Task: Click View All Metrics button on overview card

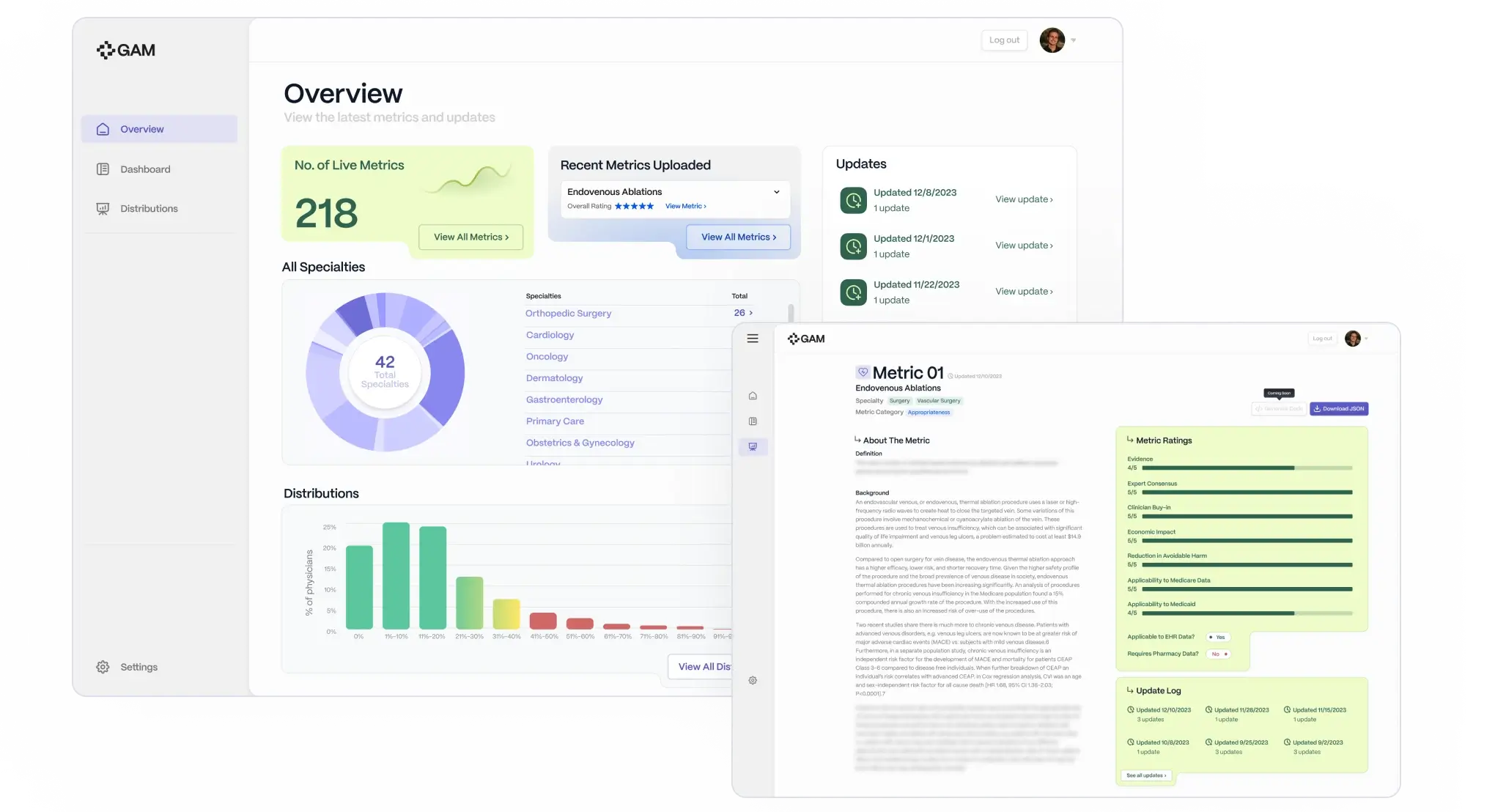Action: 471,237
